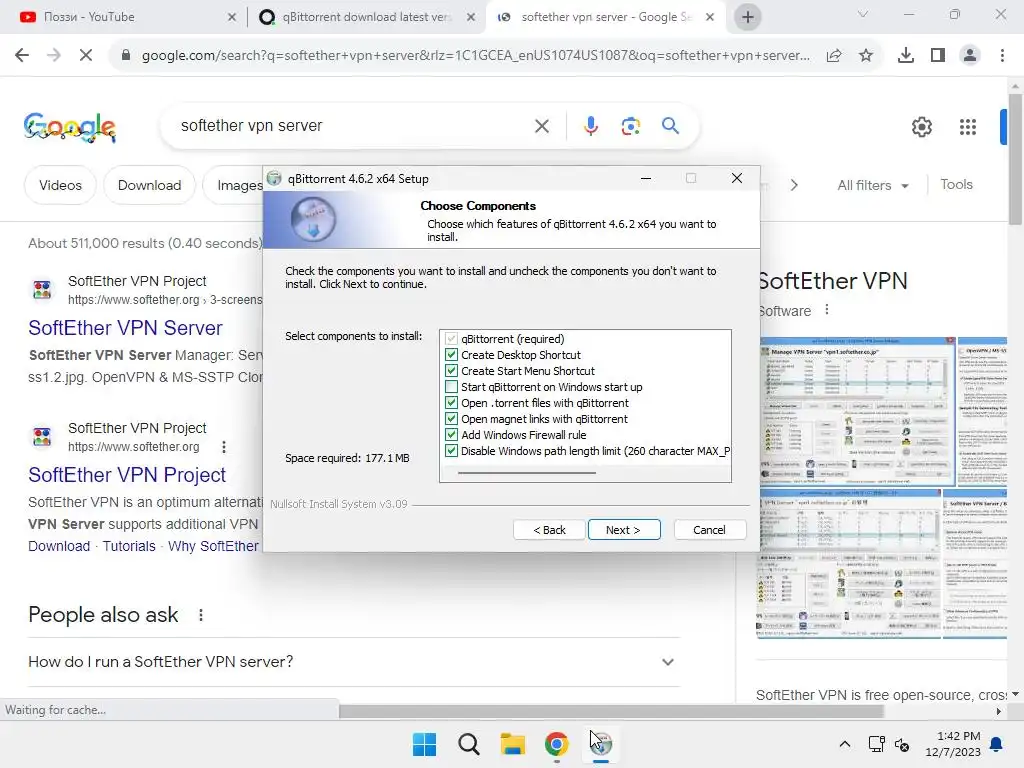1024x768 pixels.
Task: Cancel the qBittorrent Setup
Action: click(709, 530)
